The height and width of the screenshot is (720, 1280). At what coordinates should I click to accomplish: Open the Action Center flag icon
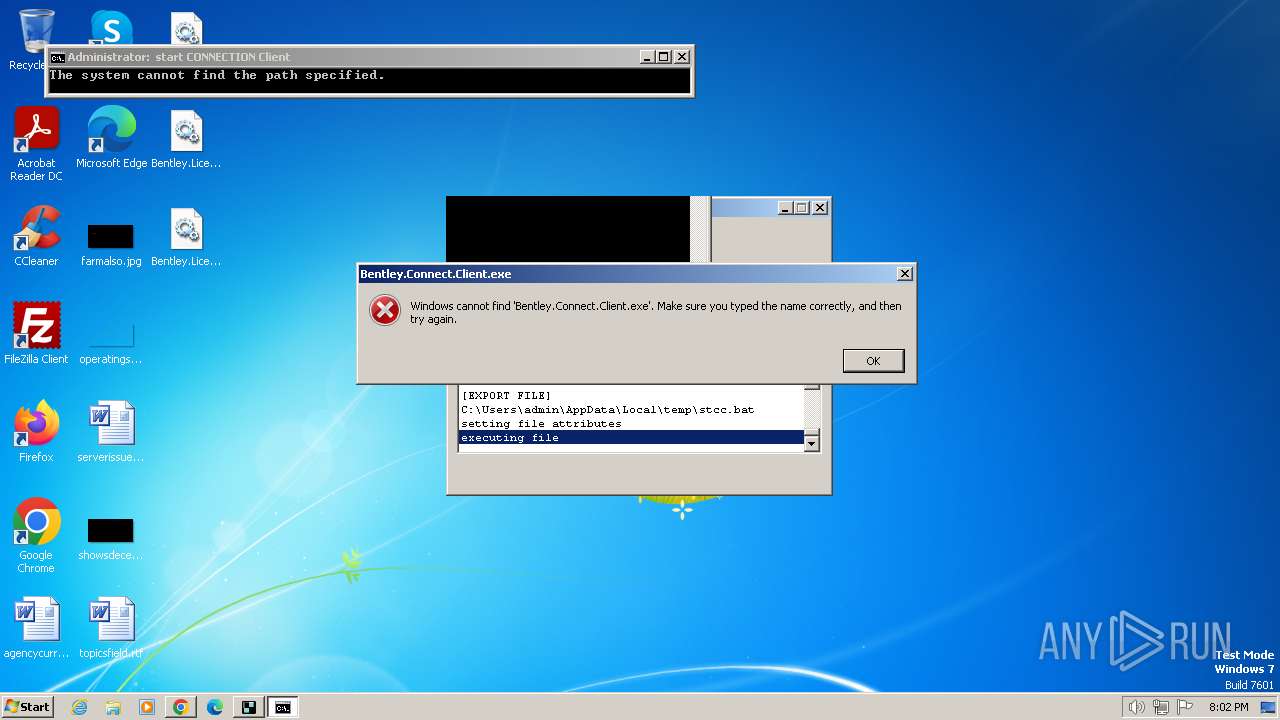pyautogui.click(x=1185, y=707)
